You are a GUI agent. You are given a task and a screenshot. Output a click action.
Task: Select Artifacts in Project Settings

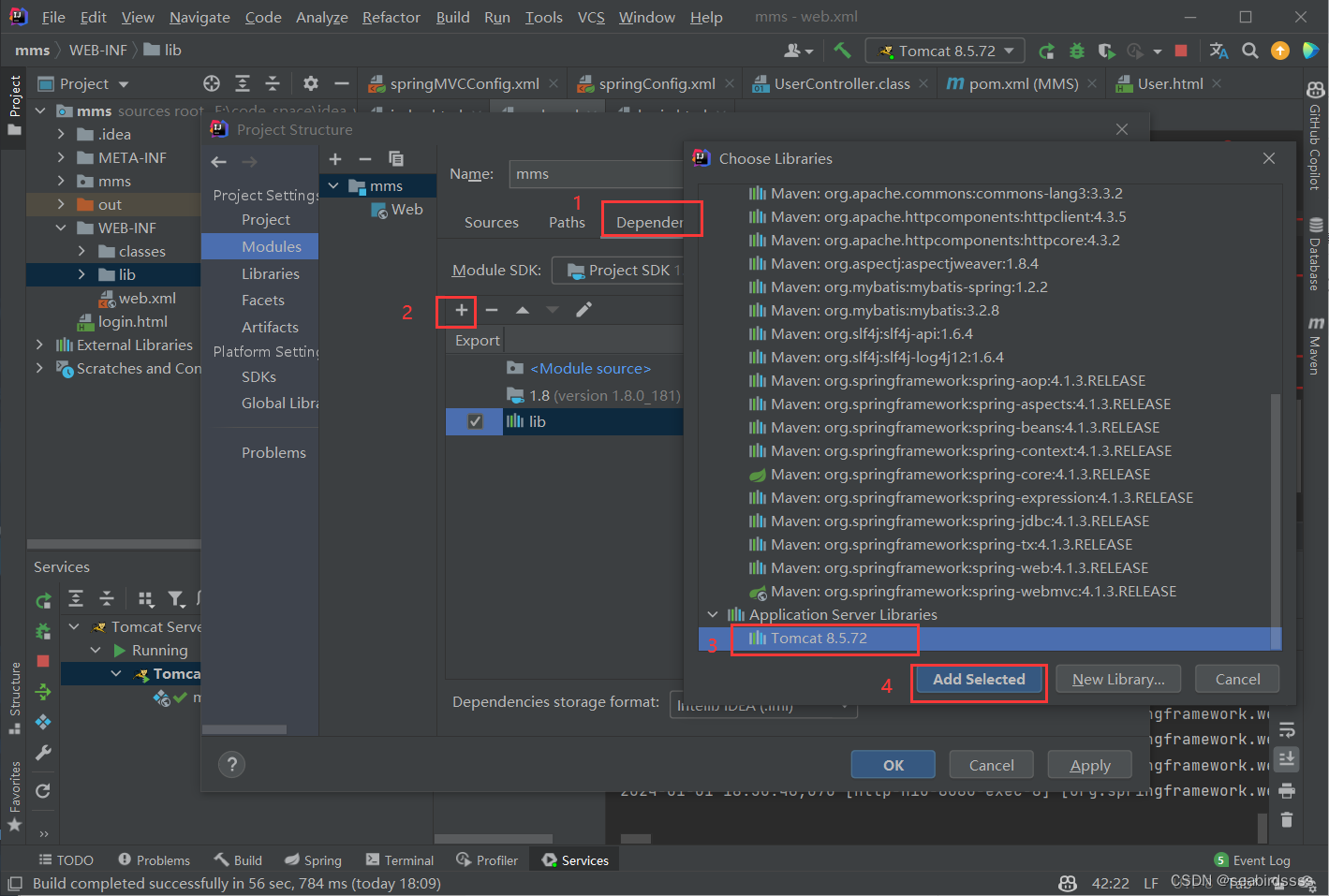point(270,327)
